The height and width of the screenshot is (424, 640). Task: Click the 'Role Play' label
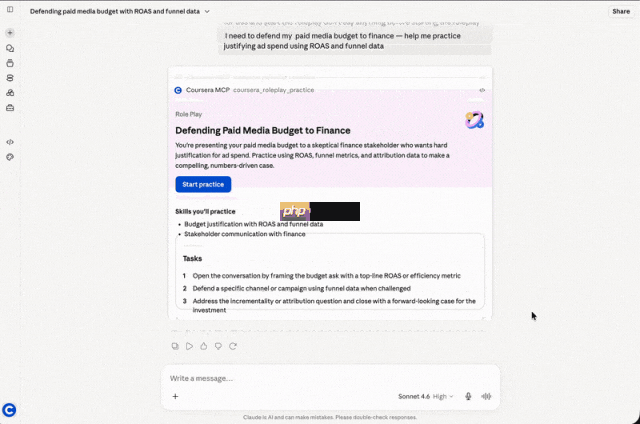point(189,114)
